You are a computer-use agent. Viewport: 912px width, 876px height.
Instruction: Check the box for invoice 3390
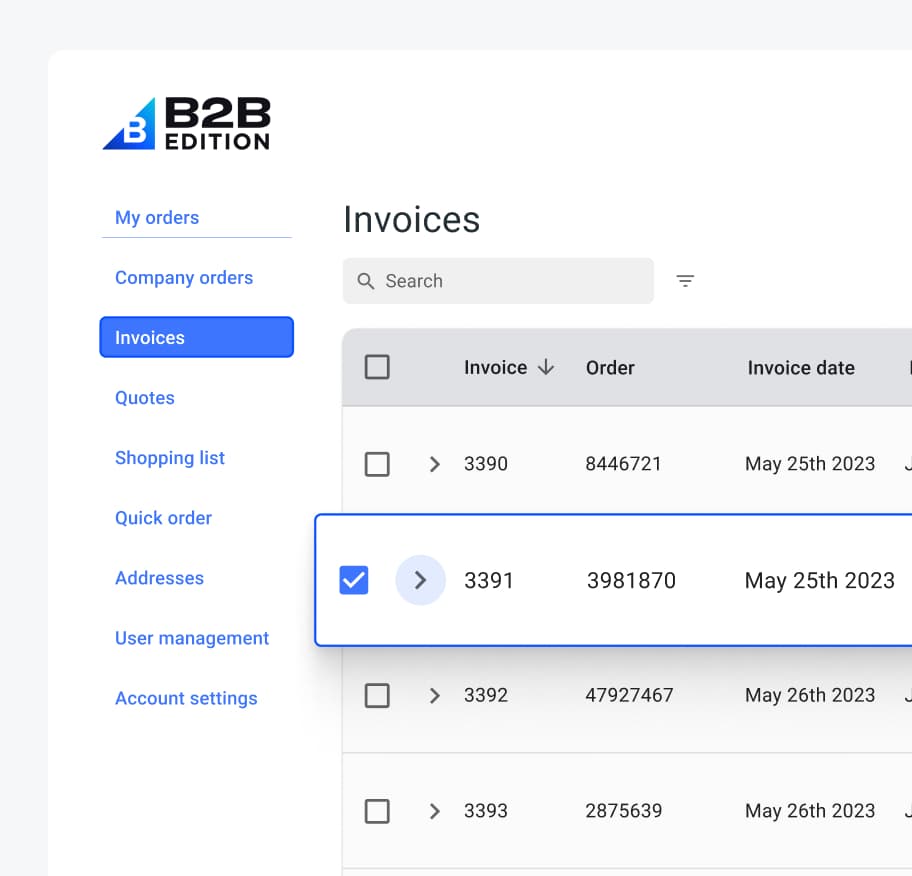pos(377,464)
